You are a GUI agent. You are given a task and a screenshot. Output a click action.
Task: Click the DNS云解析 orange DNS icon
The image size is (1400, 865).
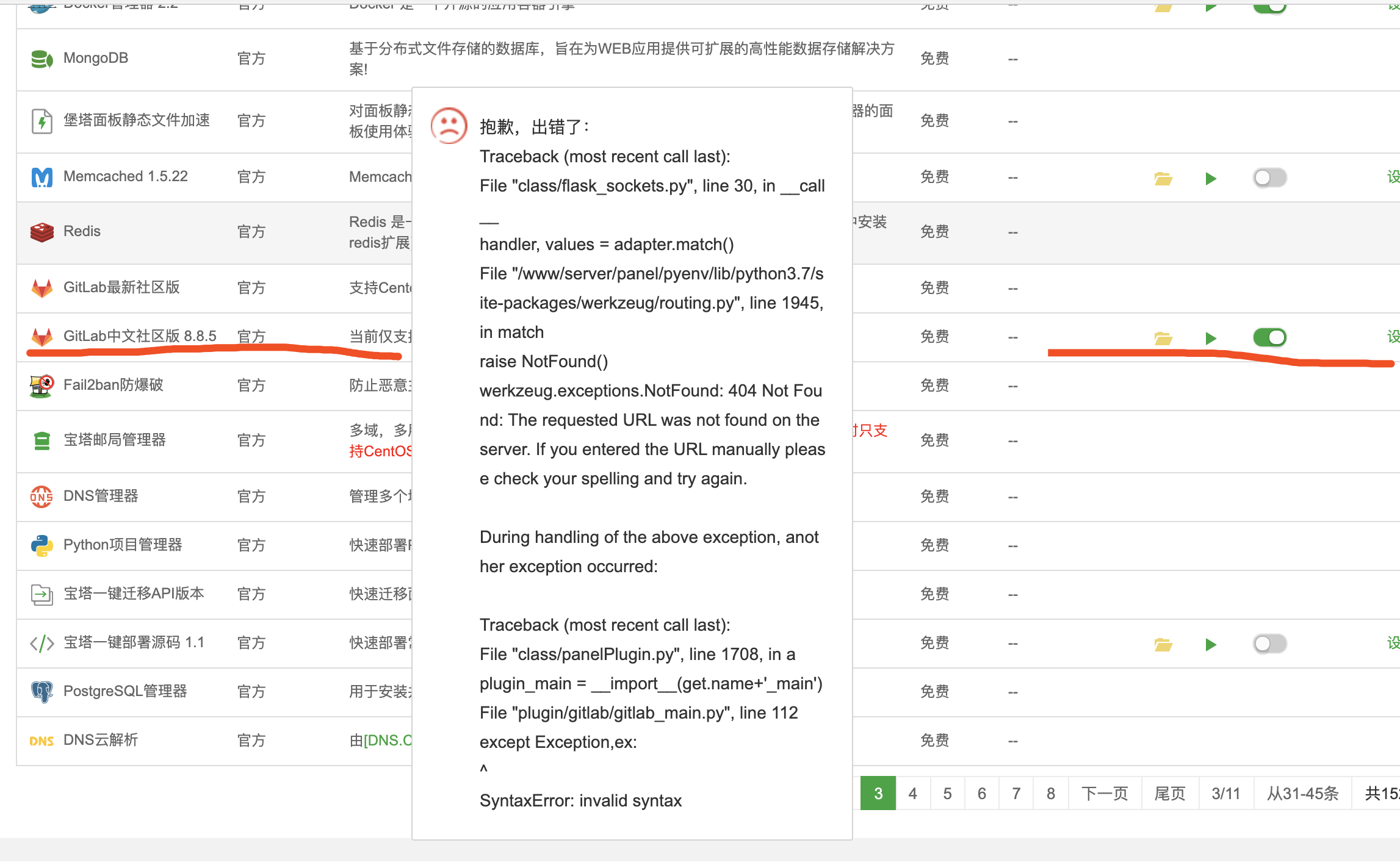[x=41, y=741]
